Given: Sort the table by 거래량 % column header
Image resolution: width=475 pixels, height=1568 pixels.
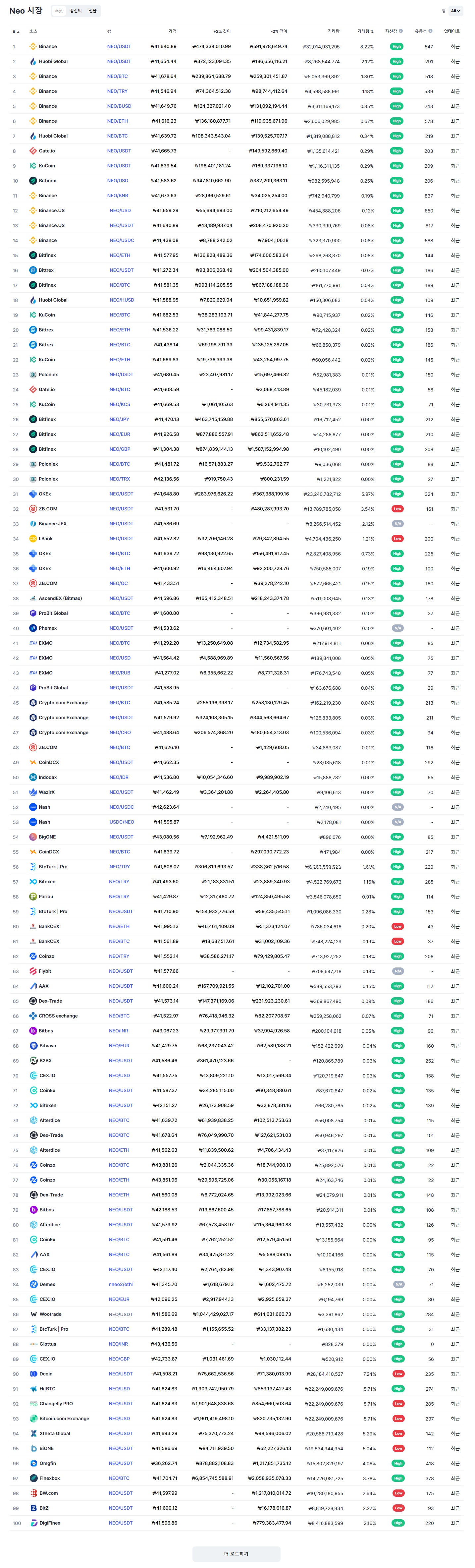Looking at the screenshot, I should click(x=366, y=31).
